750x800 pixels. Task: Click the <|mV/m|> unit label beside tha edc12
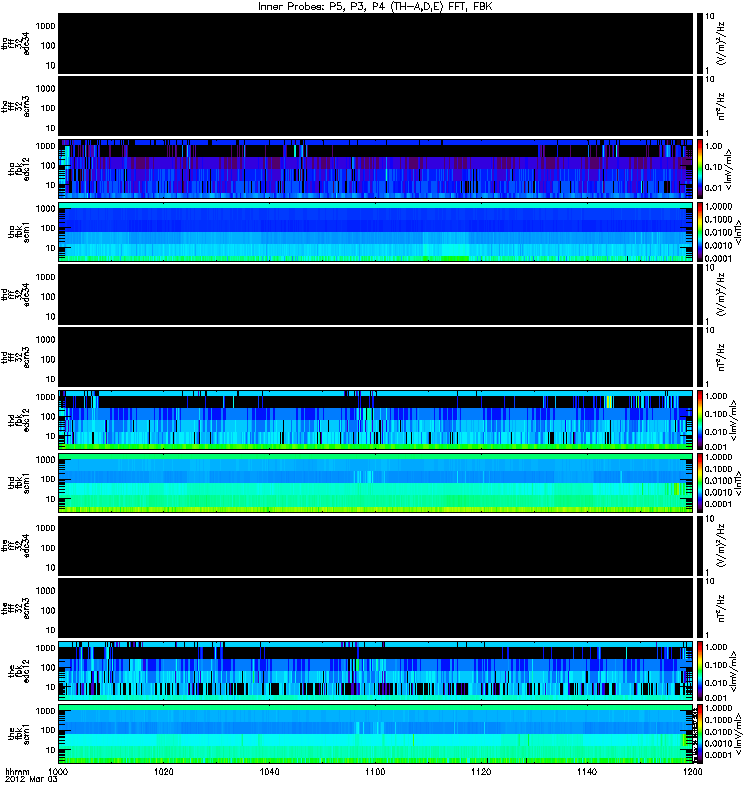(x=730, y=169)
